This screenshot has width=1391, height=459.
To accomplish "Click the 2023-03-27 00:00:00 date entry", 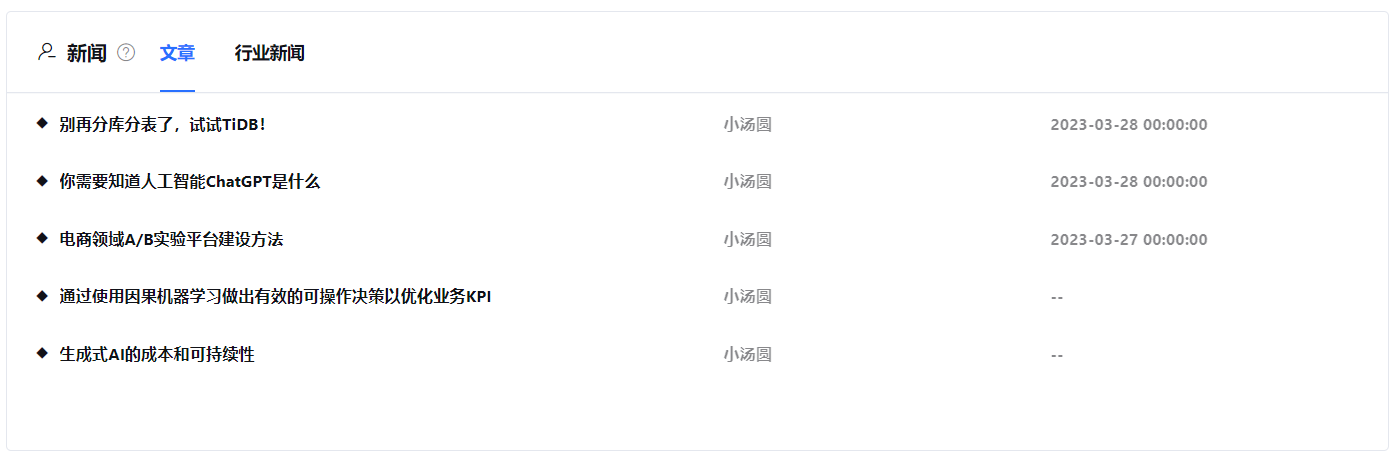I will click(x=1129, y=240).
